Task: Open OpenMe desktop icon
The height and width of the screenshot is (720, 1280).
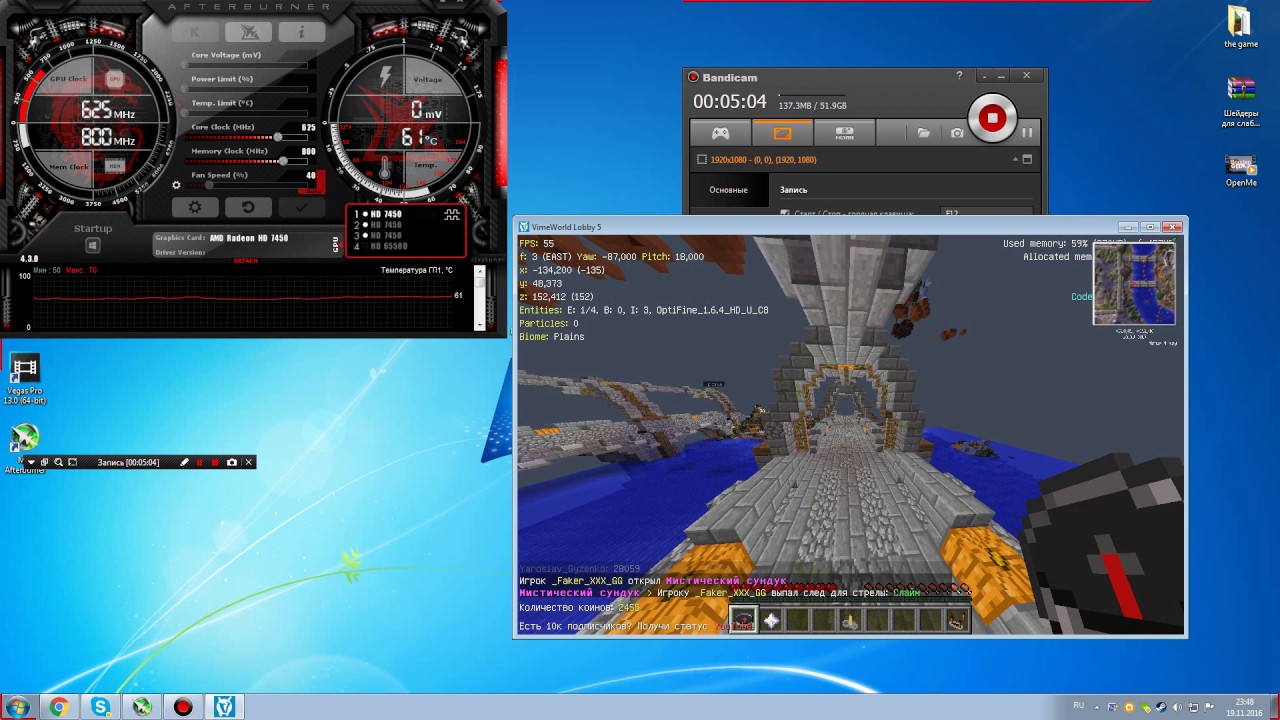Action: click(x=1240, y=171)
